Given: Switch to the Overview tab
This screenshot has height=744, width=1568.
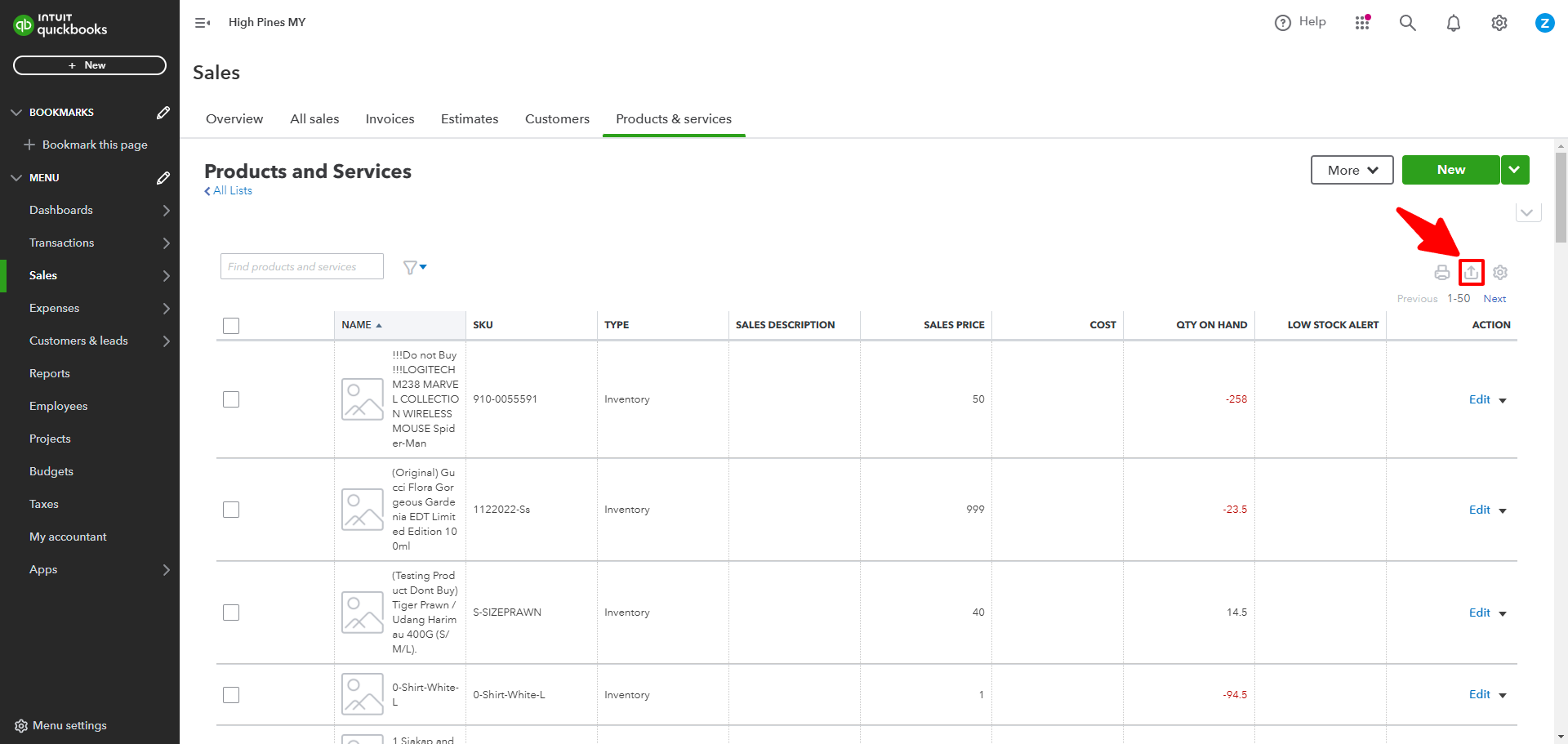Looking at the screenshot, I should click(x=234, y=119).
